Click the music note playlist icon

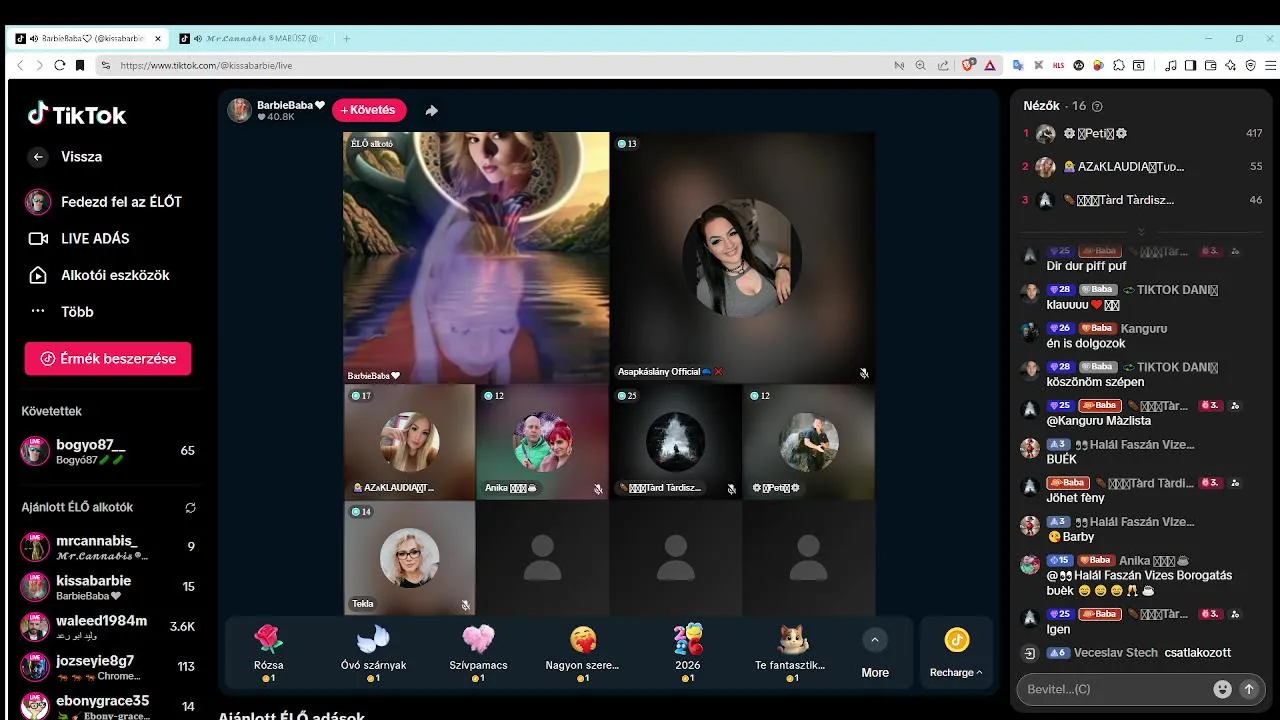pos(1171,65)
